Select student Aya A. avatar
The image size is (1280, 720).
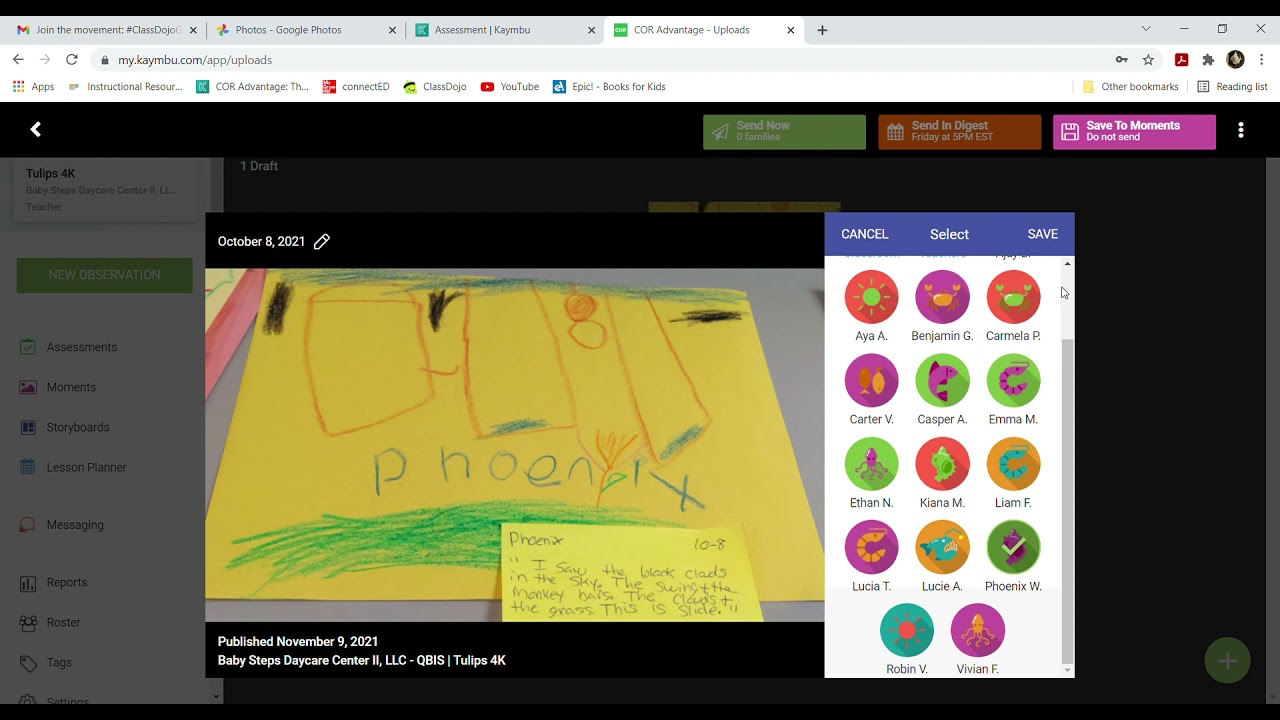pyautogui.click(x=871, y=297)
